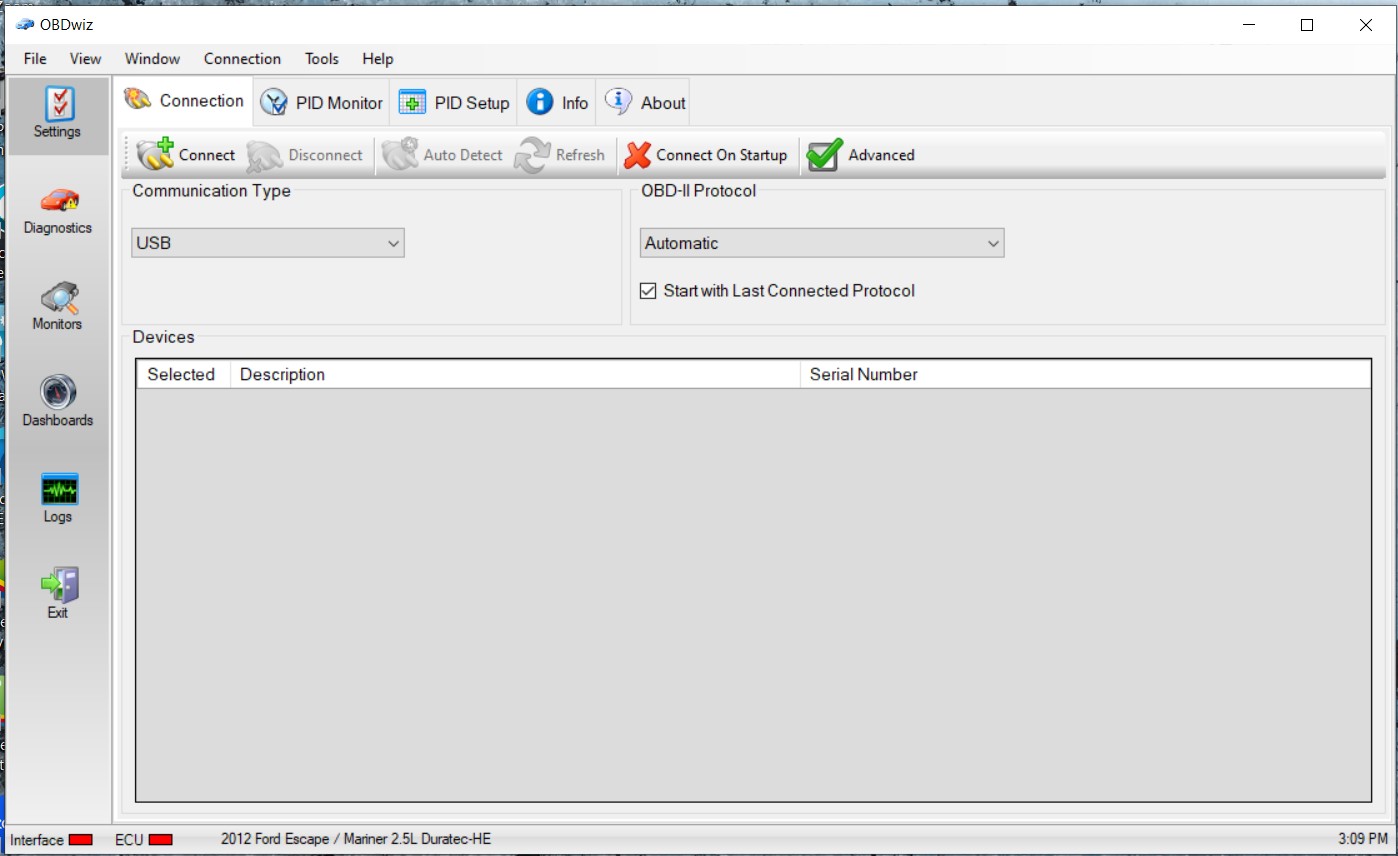Click the 2012 Ford Escape vehicle label

click(356, 839)
